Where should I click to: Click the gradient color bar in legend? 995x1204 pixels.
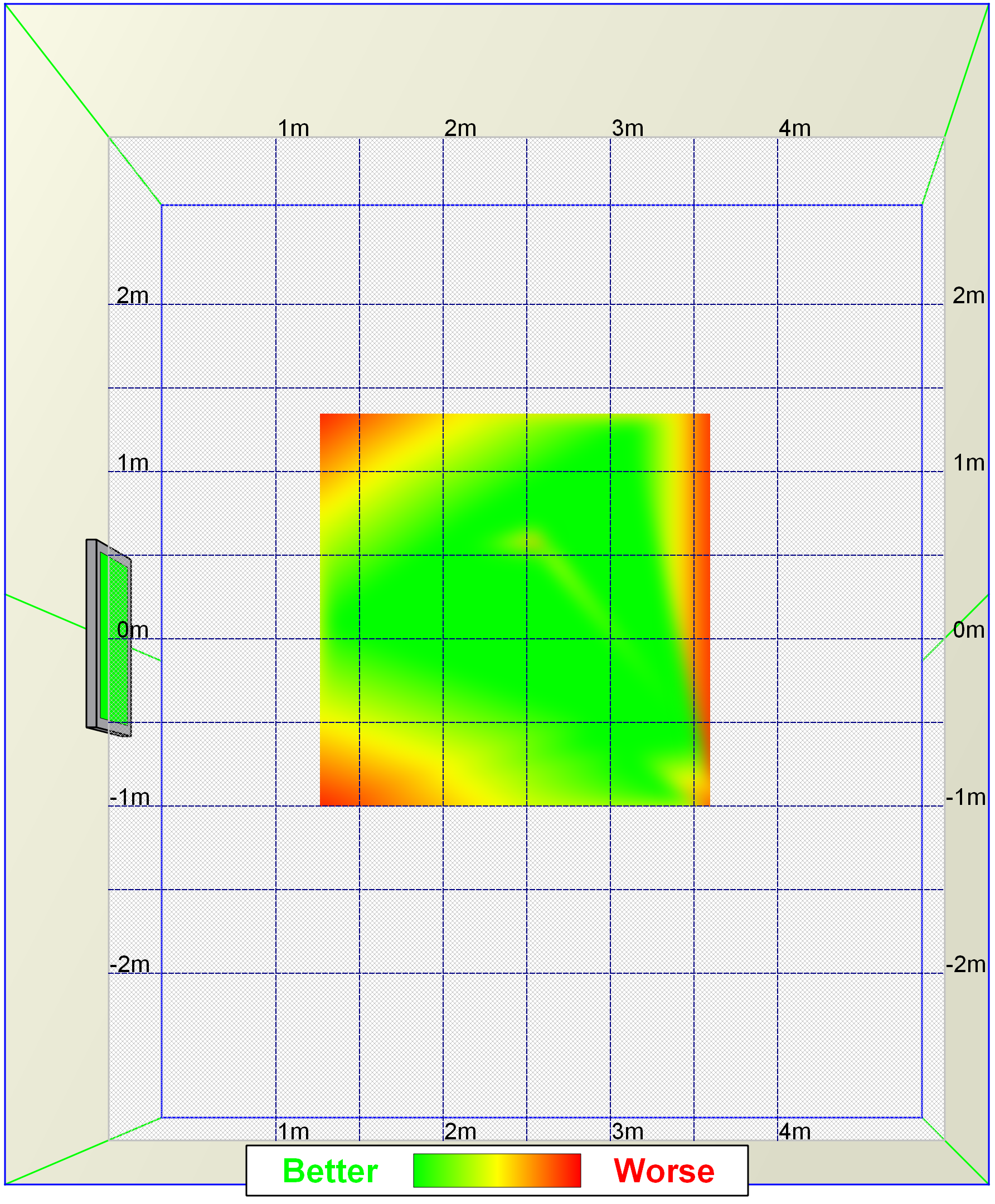[496, 1170]
